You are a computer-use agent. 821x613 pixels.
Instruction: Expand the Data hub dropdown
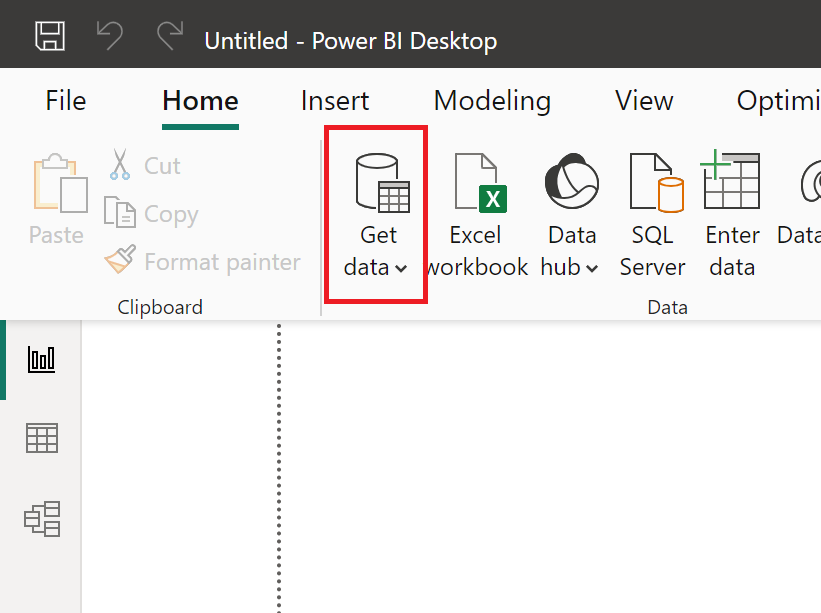(571, 215)
